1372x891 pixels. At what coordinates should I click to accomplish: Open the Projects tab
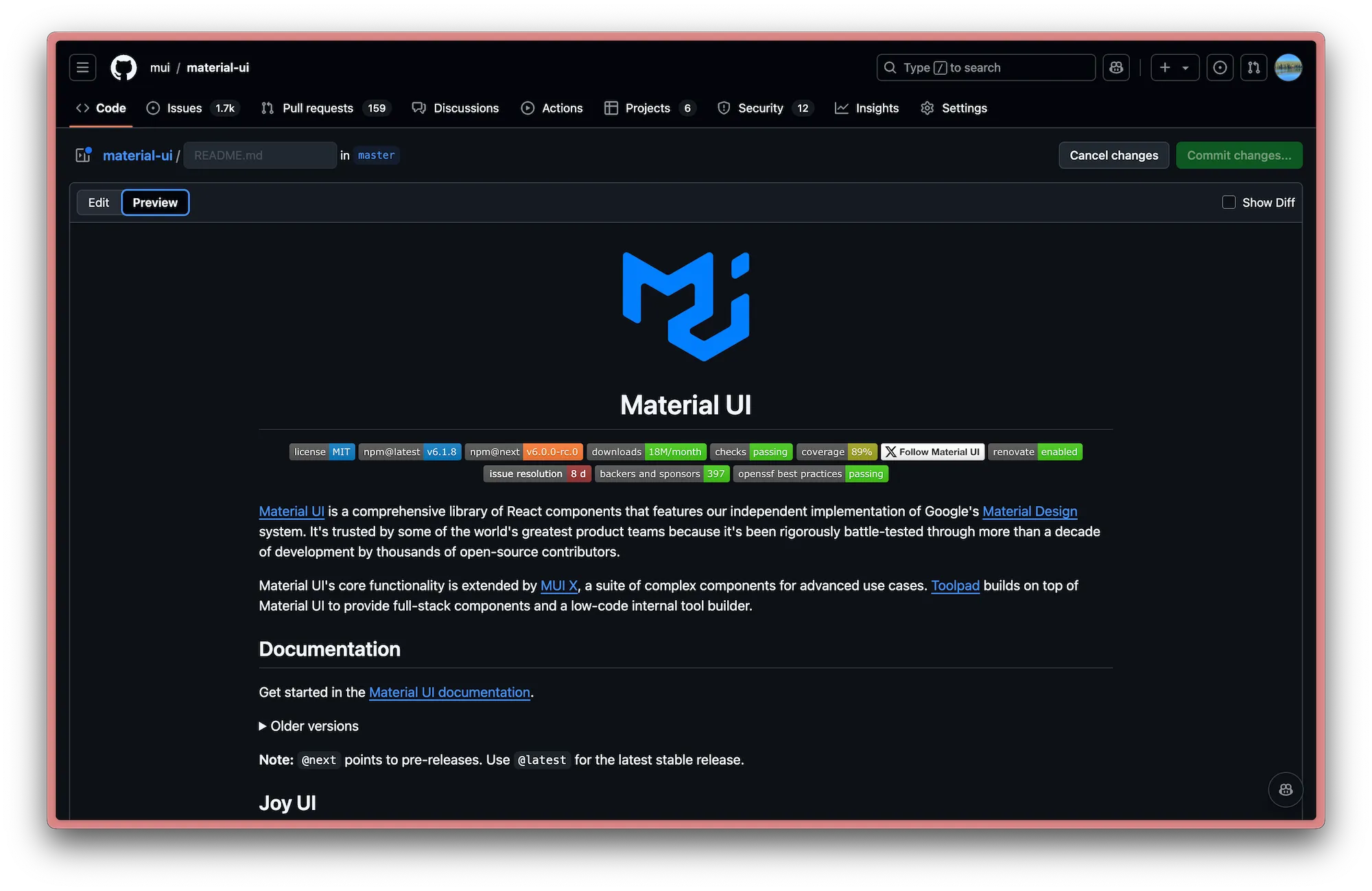650,108
